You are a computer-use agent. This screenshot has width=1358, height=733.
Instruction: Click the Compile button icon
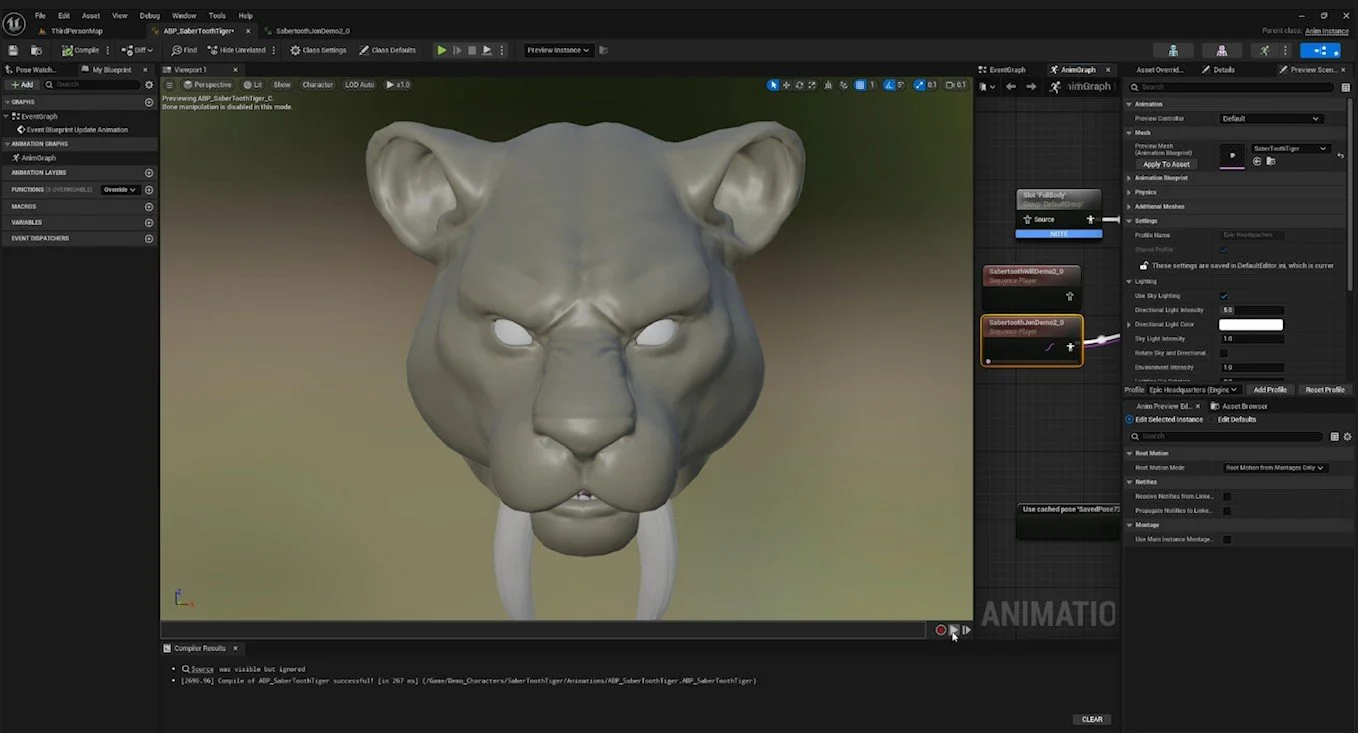(x=67, y=50)
